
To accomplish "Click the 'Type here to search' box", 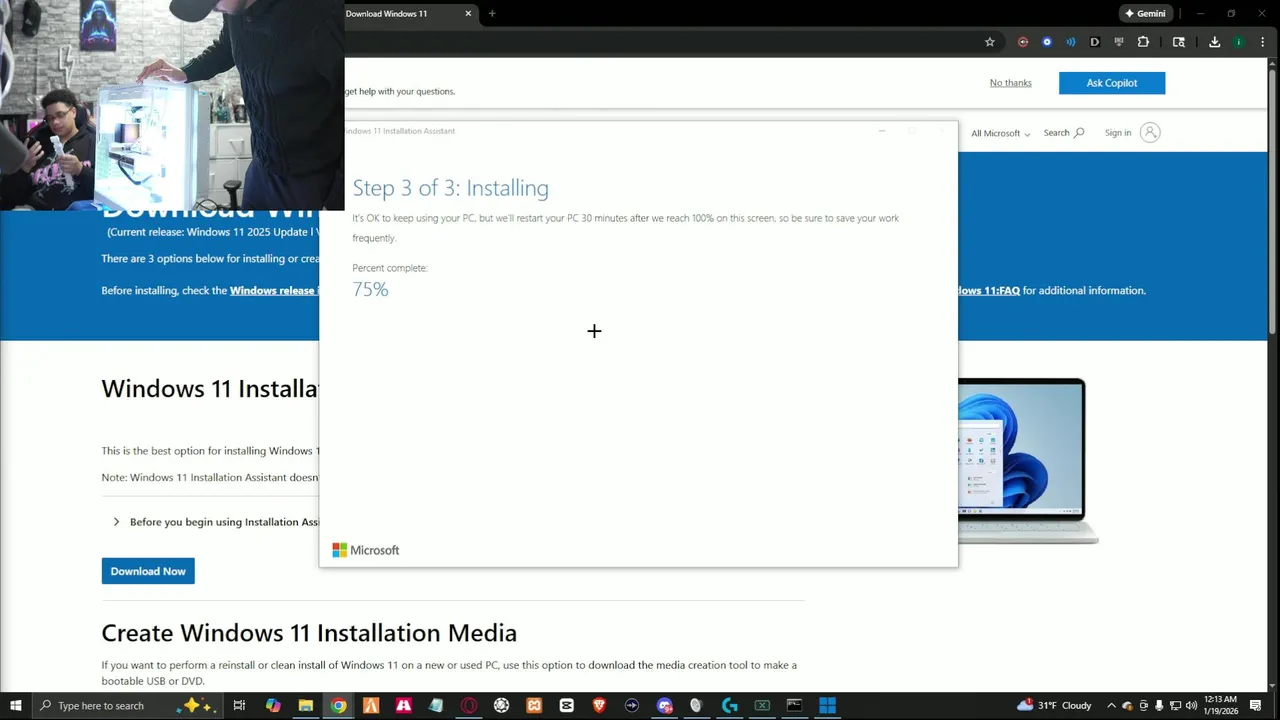I will 128,706.
